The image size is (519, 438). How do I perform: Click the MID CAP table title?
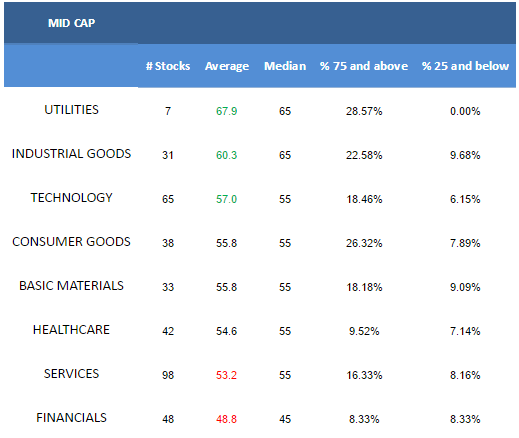pos(71,23)
